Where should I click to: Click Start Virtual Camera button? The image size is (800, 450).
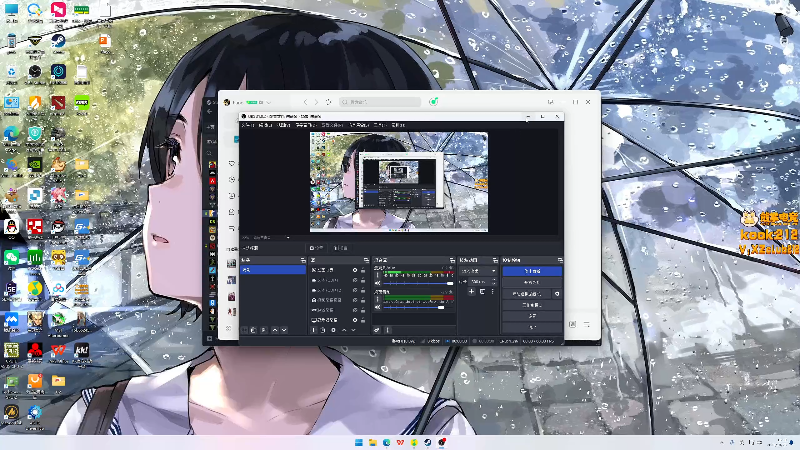527,294
